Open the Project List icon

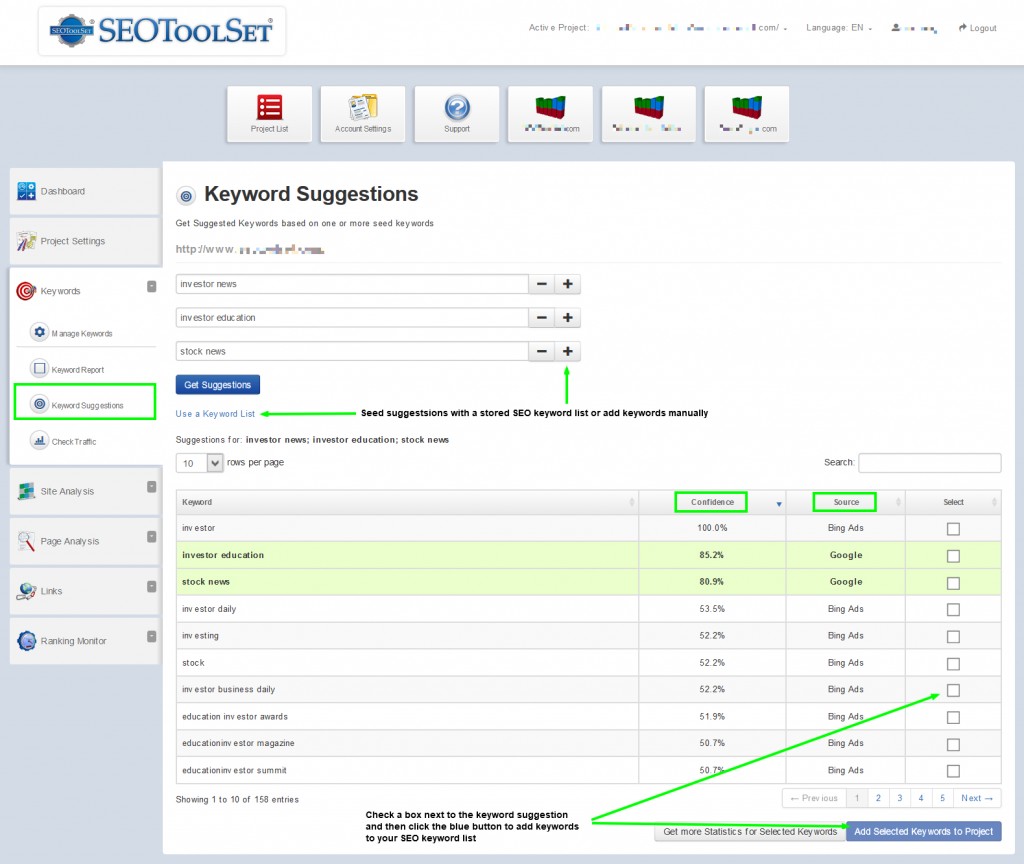269,108
